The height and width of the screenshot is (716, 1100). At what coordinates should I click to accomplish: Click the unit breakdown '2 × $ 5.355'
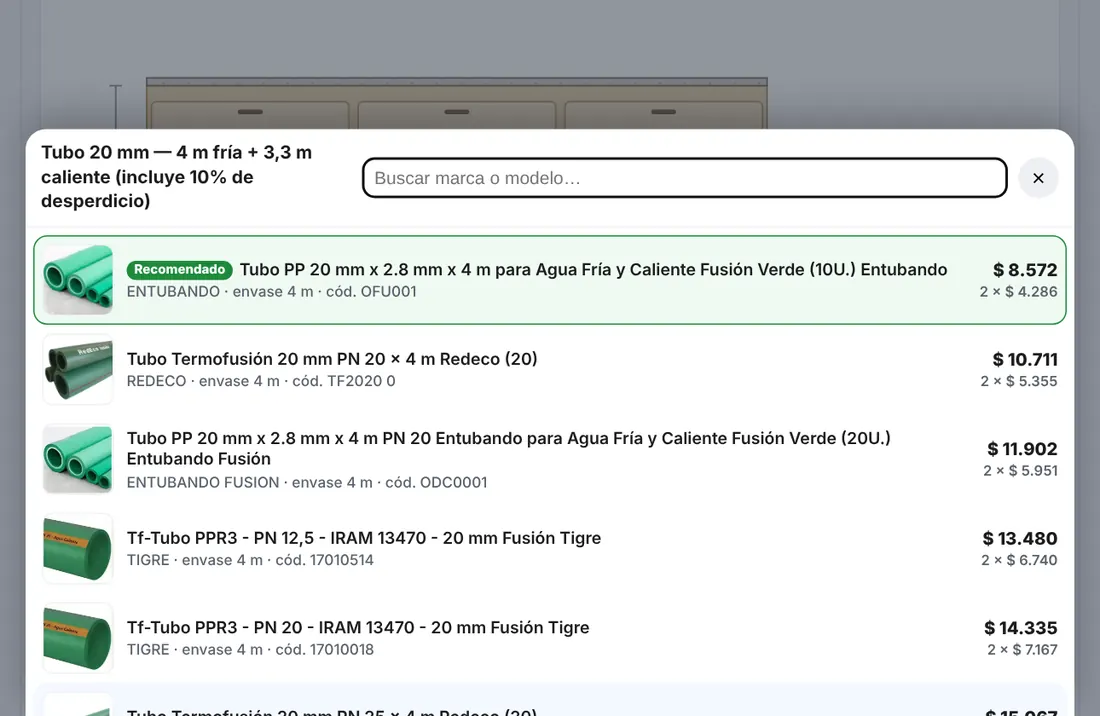1019,381
